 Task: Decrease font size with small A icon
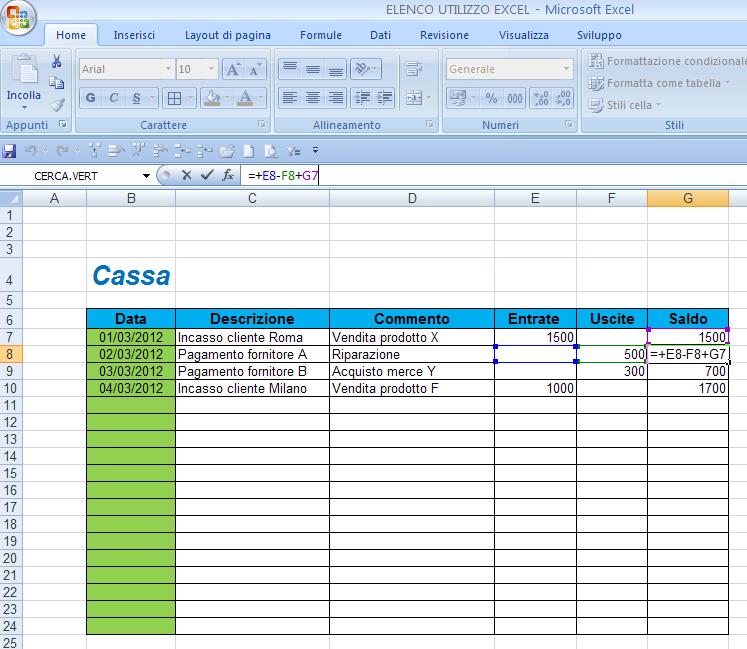pos(255,70)
